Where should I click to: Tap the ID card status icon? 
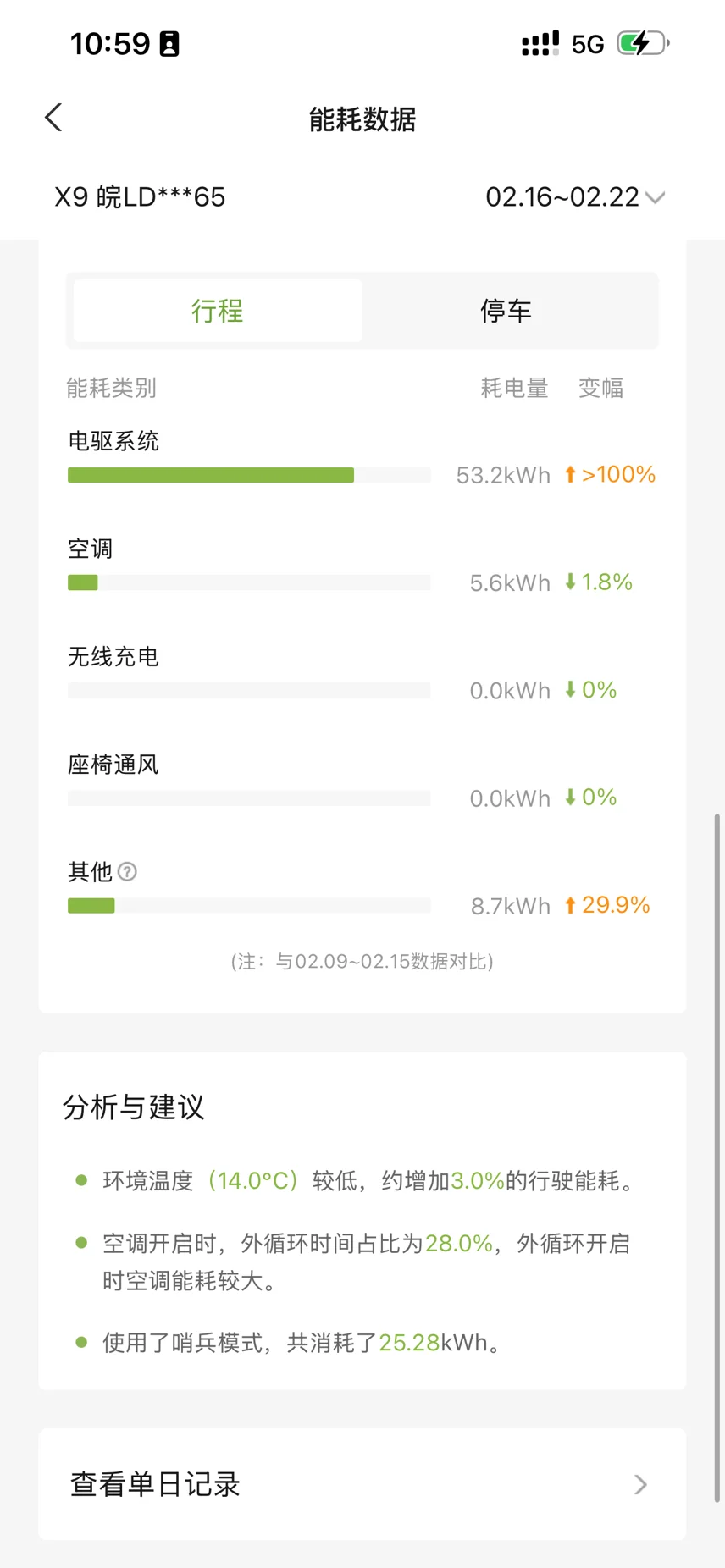pos(169,44)
